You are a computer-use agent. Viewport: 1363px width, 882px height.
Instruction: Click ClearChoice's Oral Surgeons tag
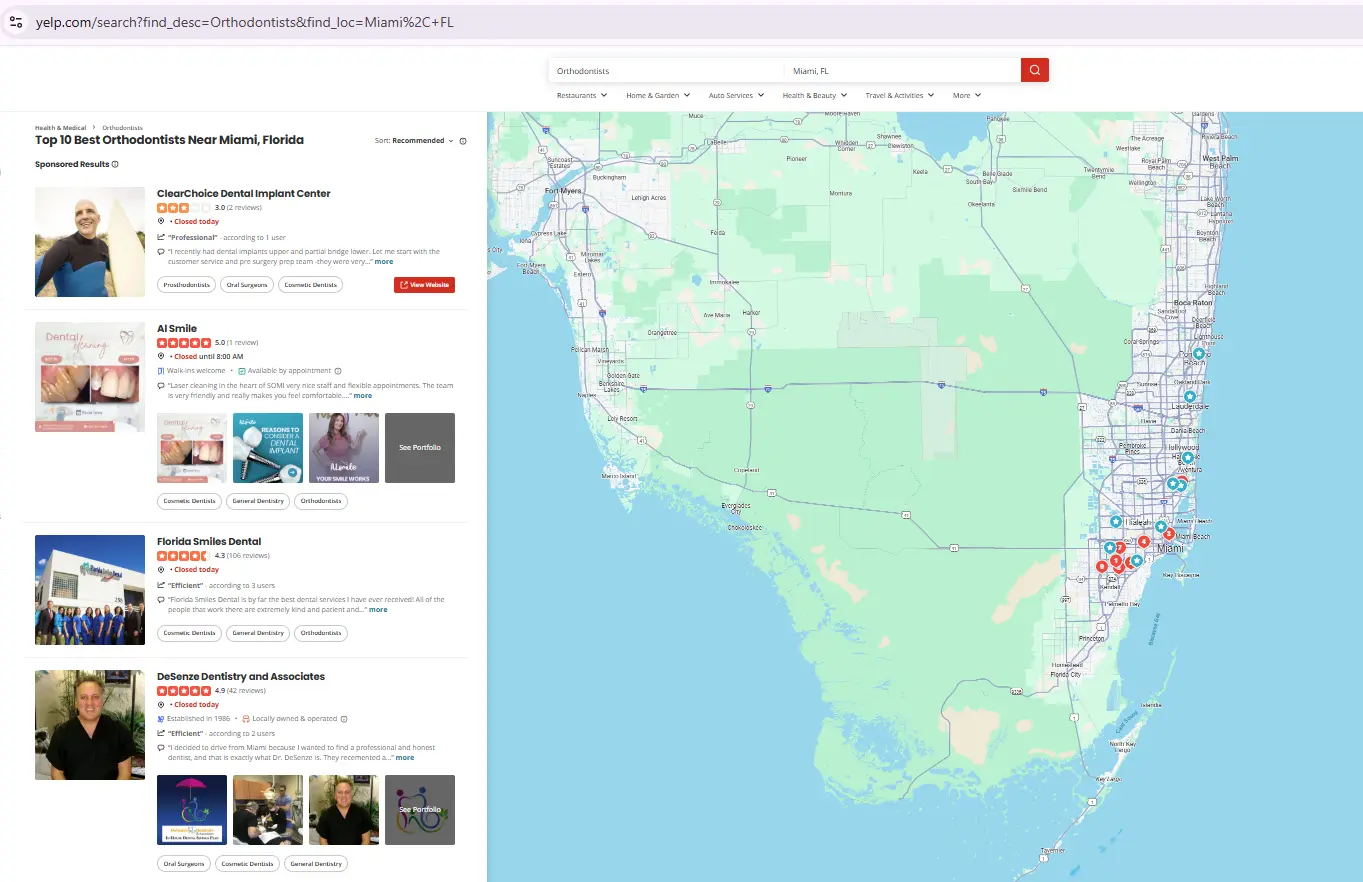pyautogui.click(x=247, y=285)
